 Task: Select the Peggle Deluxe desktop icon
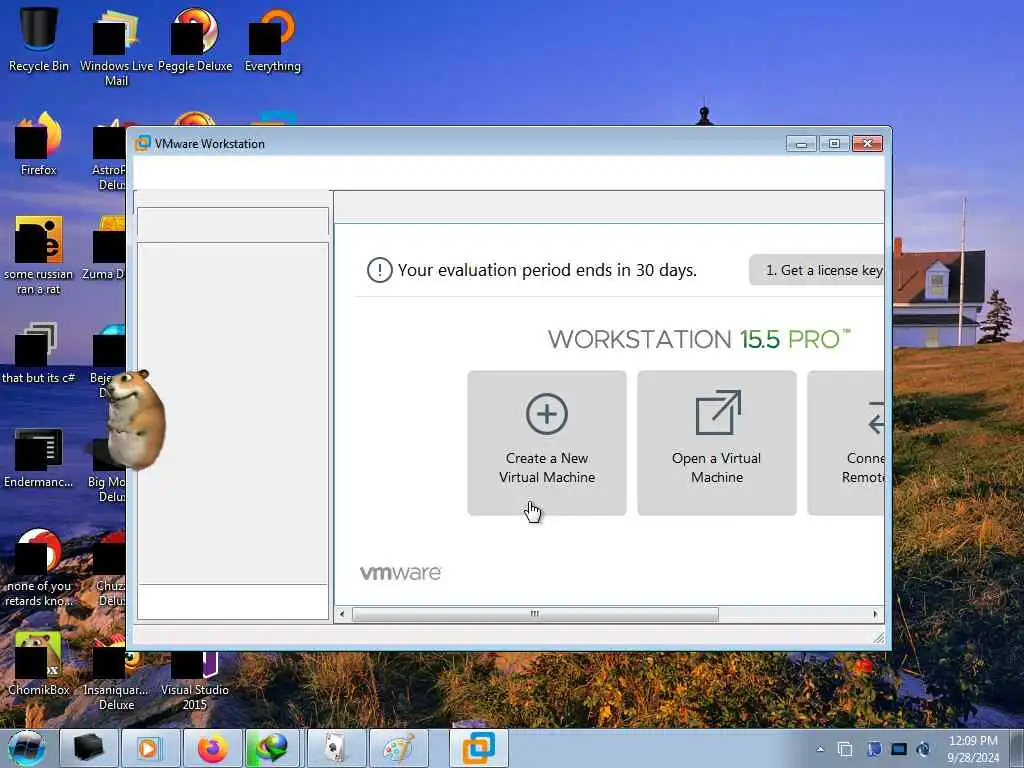(x=195, y=40)
